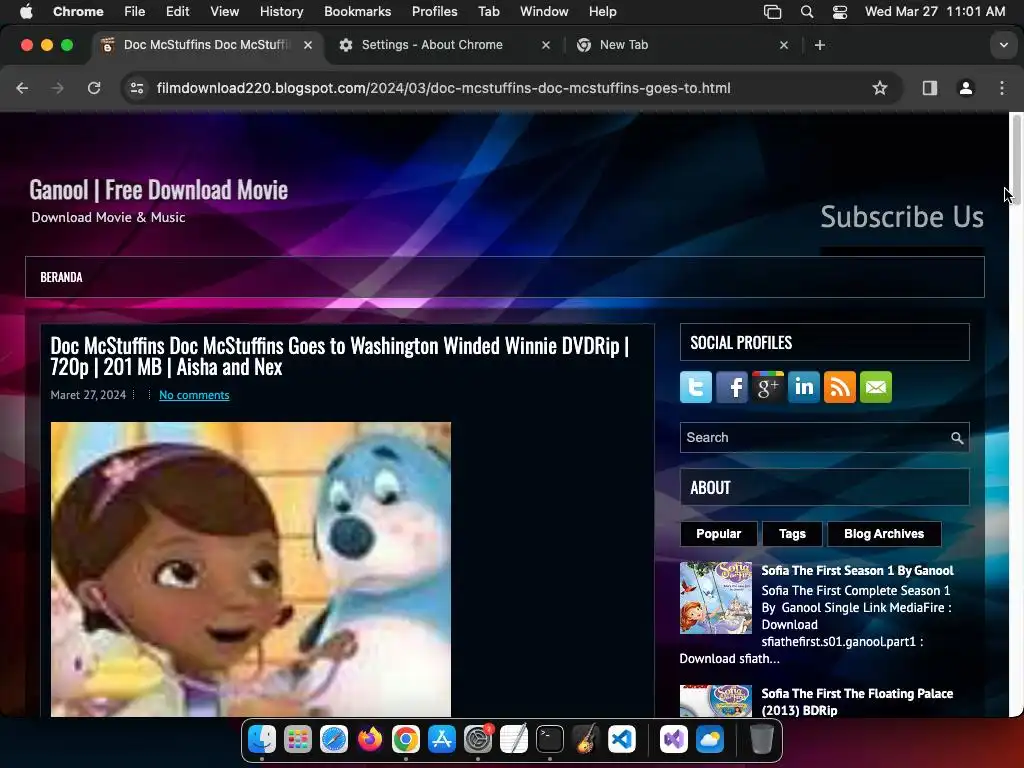Open Finder from the dock

262,739
